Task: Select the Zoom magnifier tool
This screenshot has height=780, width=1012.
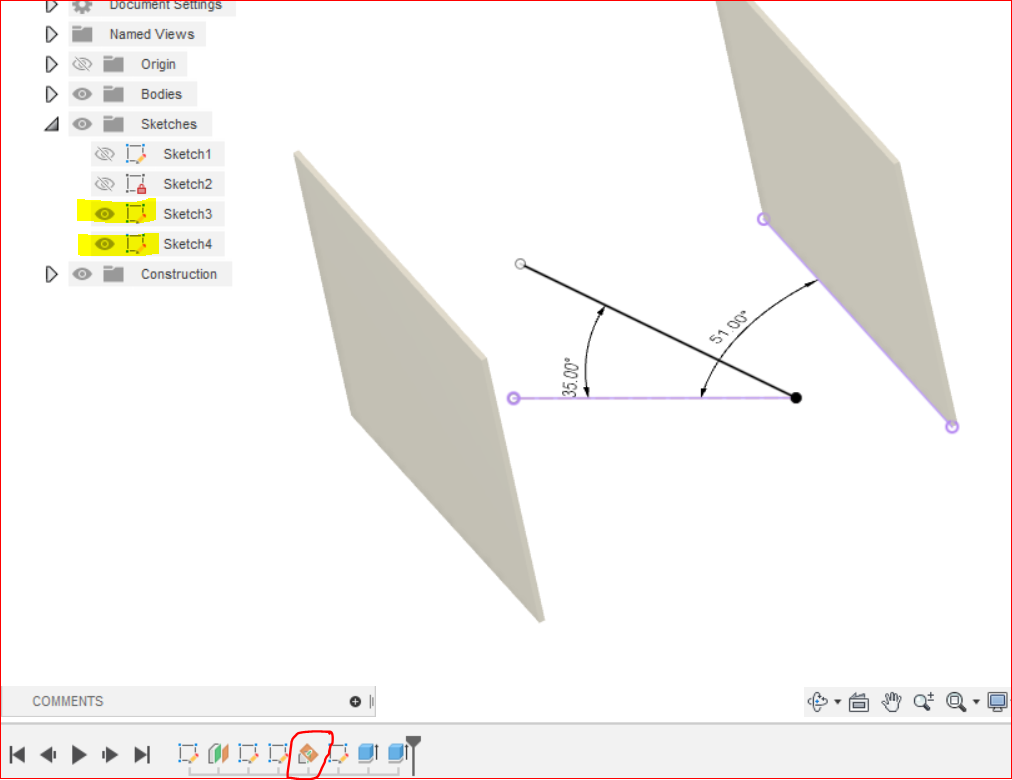Action: click(921, 702)
